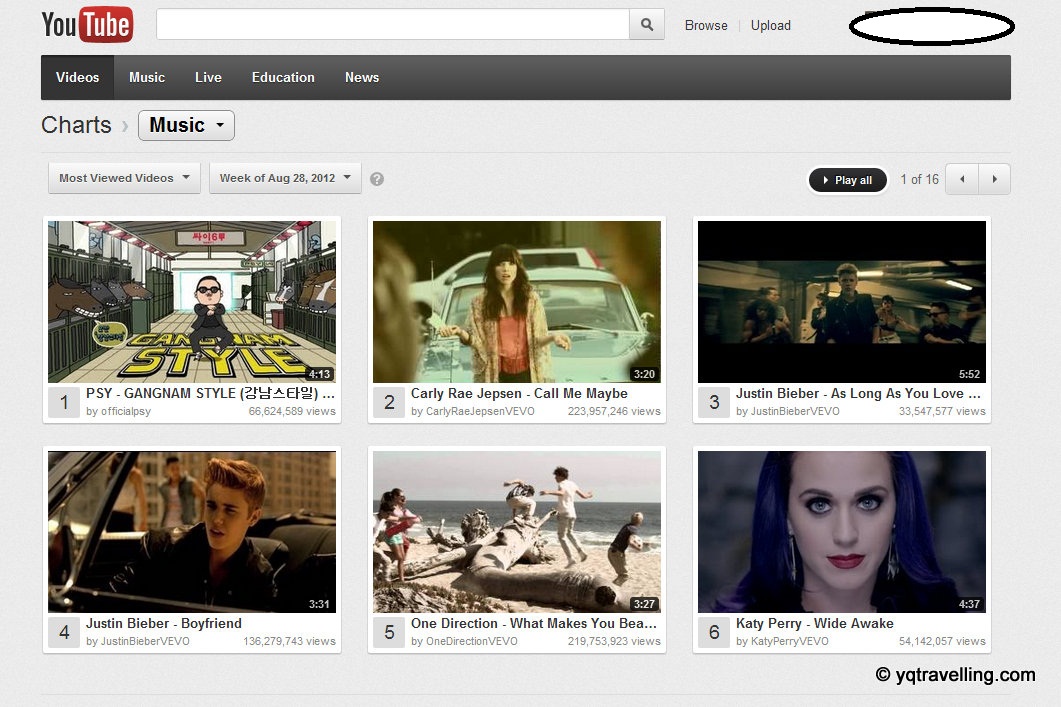Select the News tab
This screenshot has height=707, width=1061.
361,77
